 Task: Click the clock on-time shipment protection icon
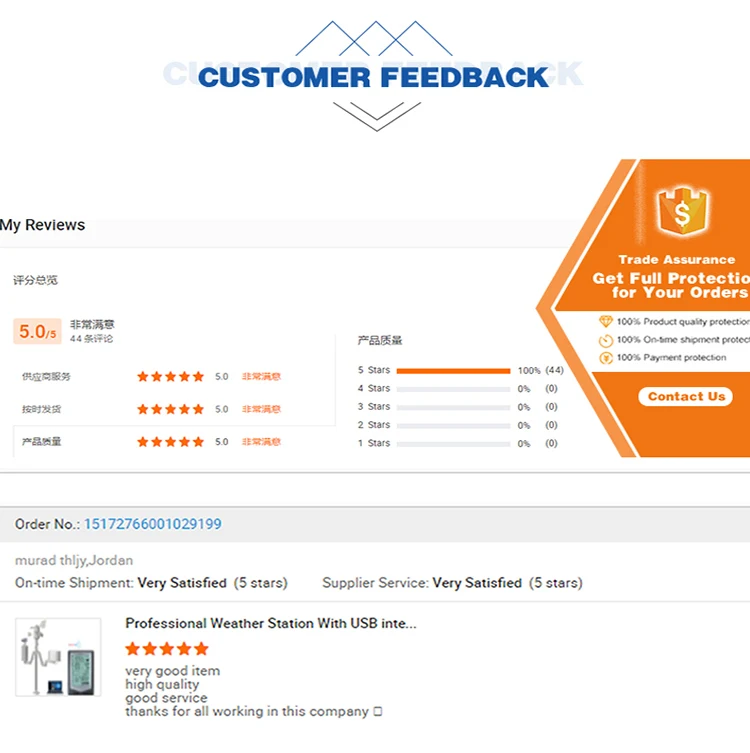[x=605, y=340]
